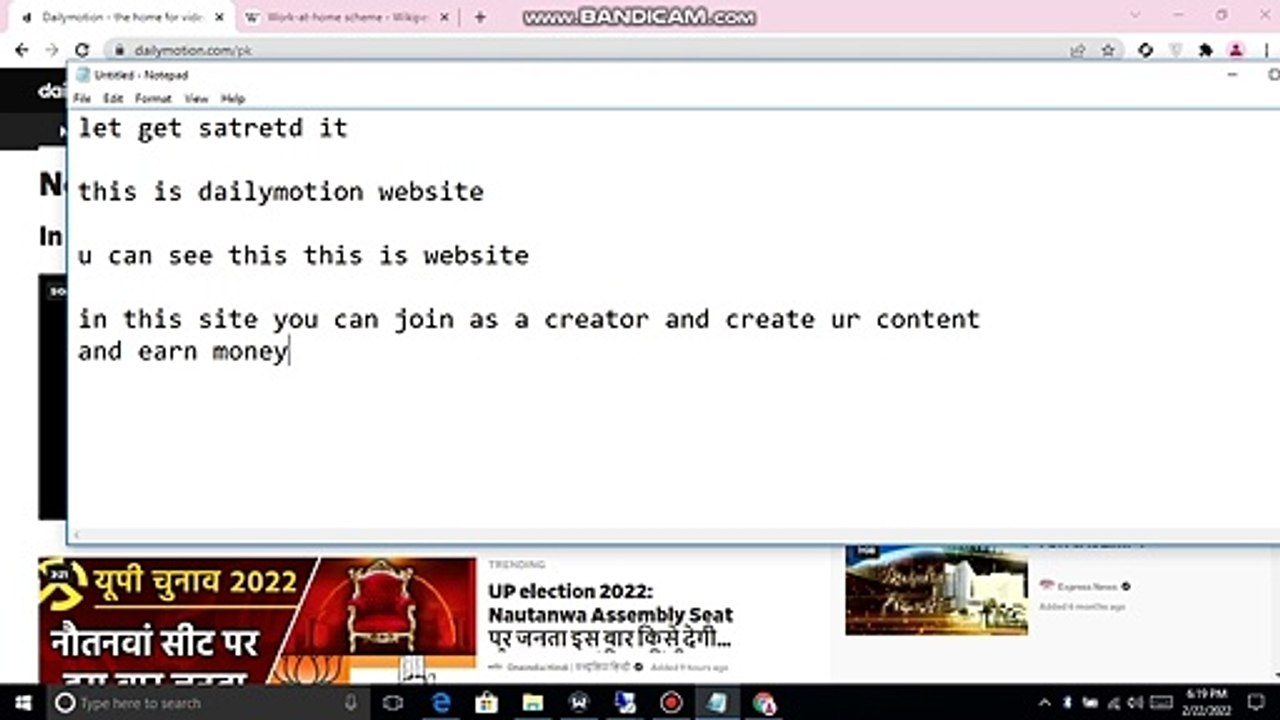The width and height of the screenshot is (1280, 720).
Task: Open the UP election 2022 Hindi thumbnail
Action: 257,621
